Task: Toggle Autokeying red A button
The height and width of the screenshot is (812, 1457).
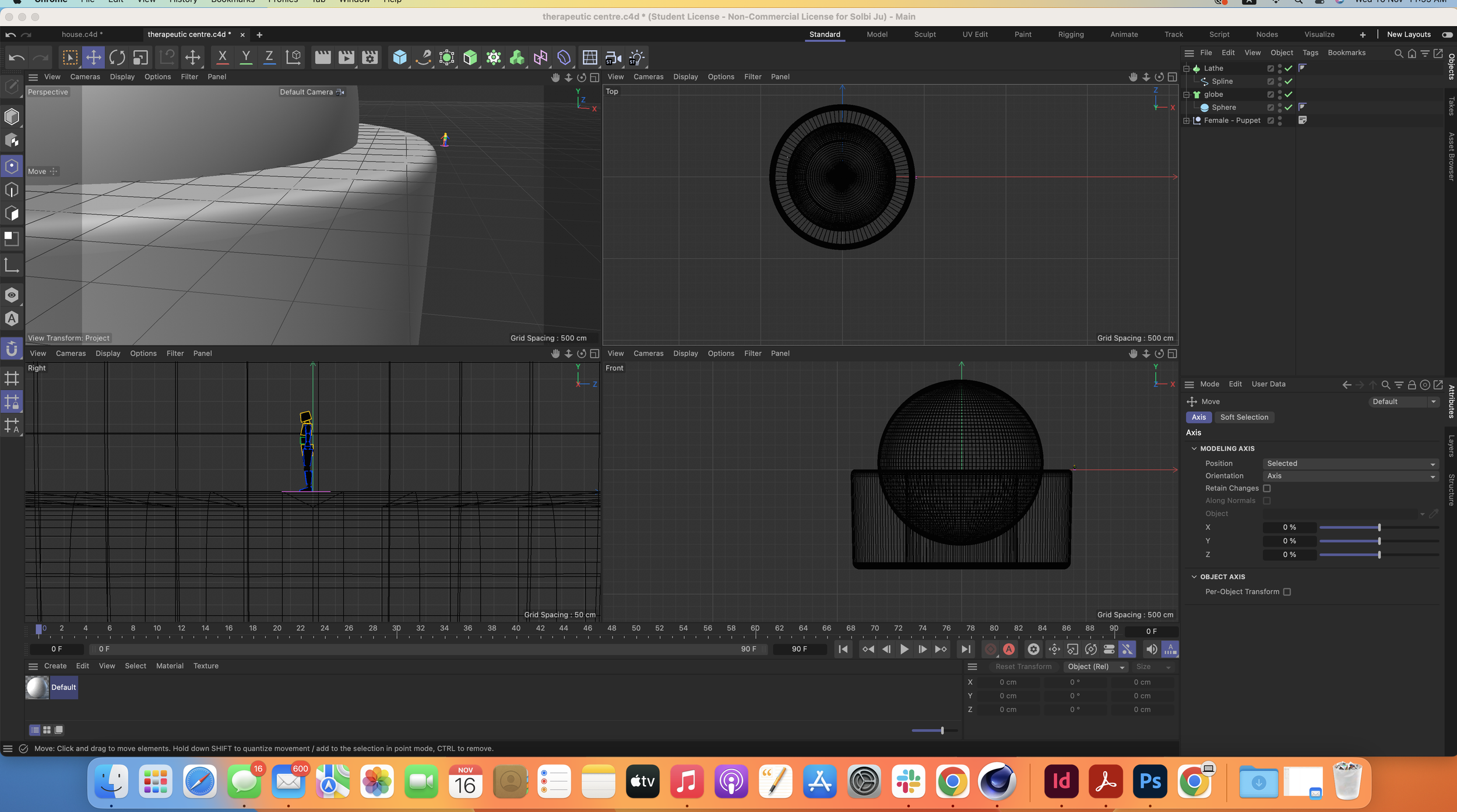Action: click(x=1009, y=649)
